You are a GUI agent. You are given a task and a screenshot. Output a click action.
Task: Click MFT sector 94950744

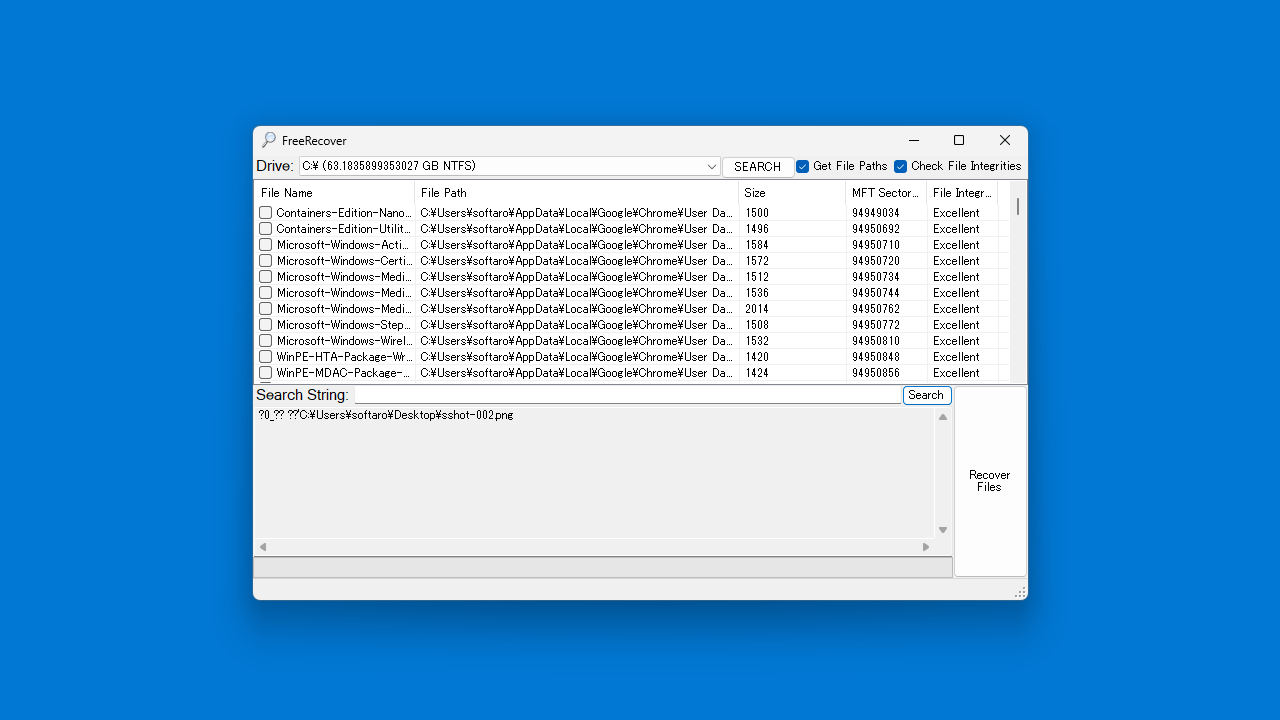pos(876,293)
